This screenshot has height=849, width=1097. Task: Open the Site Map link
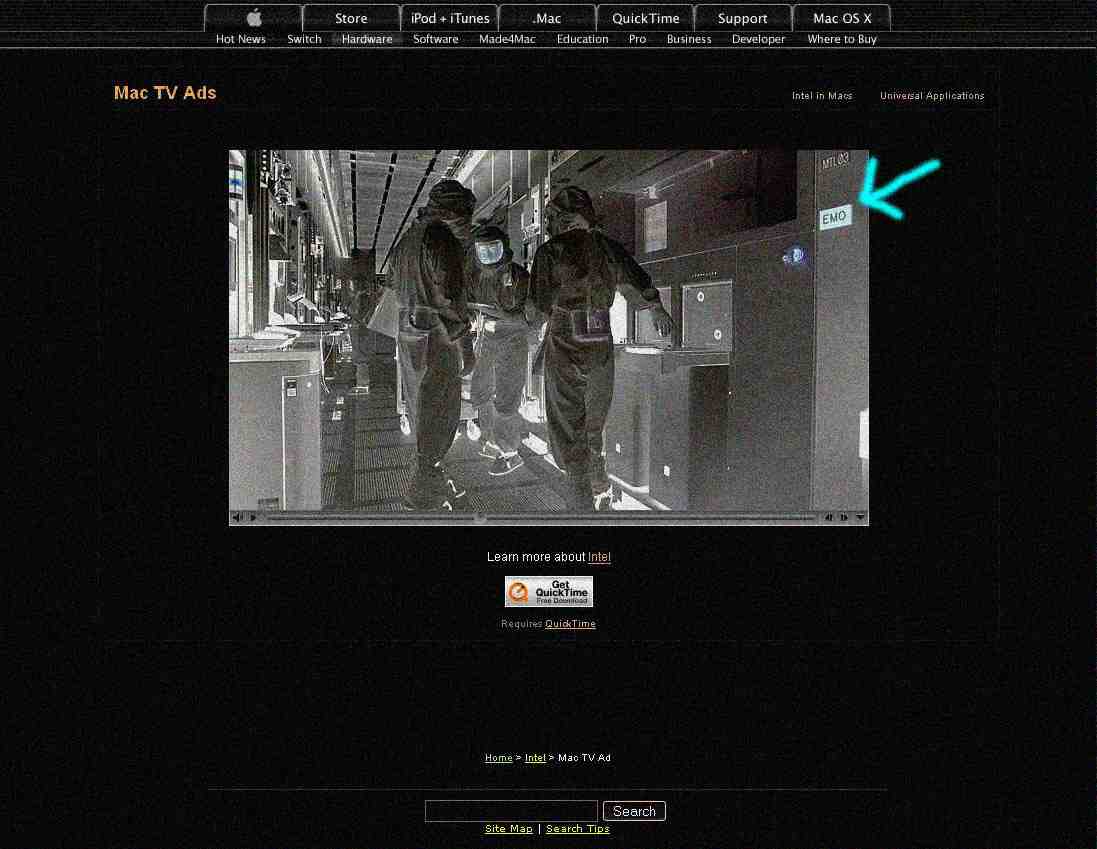pyautogui.click(x=509, y=829)
